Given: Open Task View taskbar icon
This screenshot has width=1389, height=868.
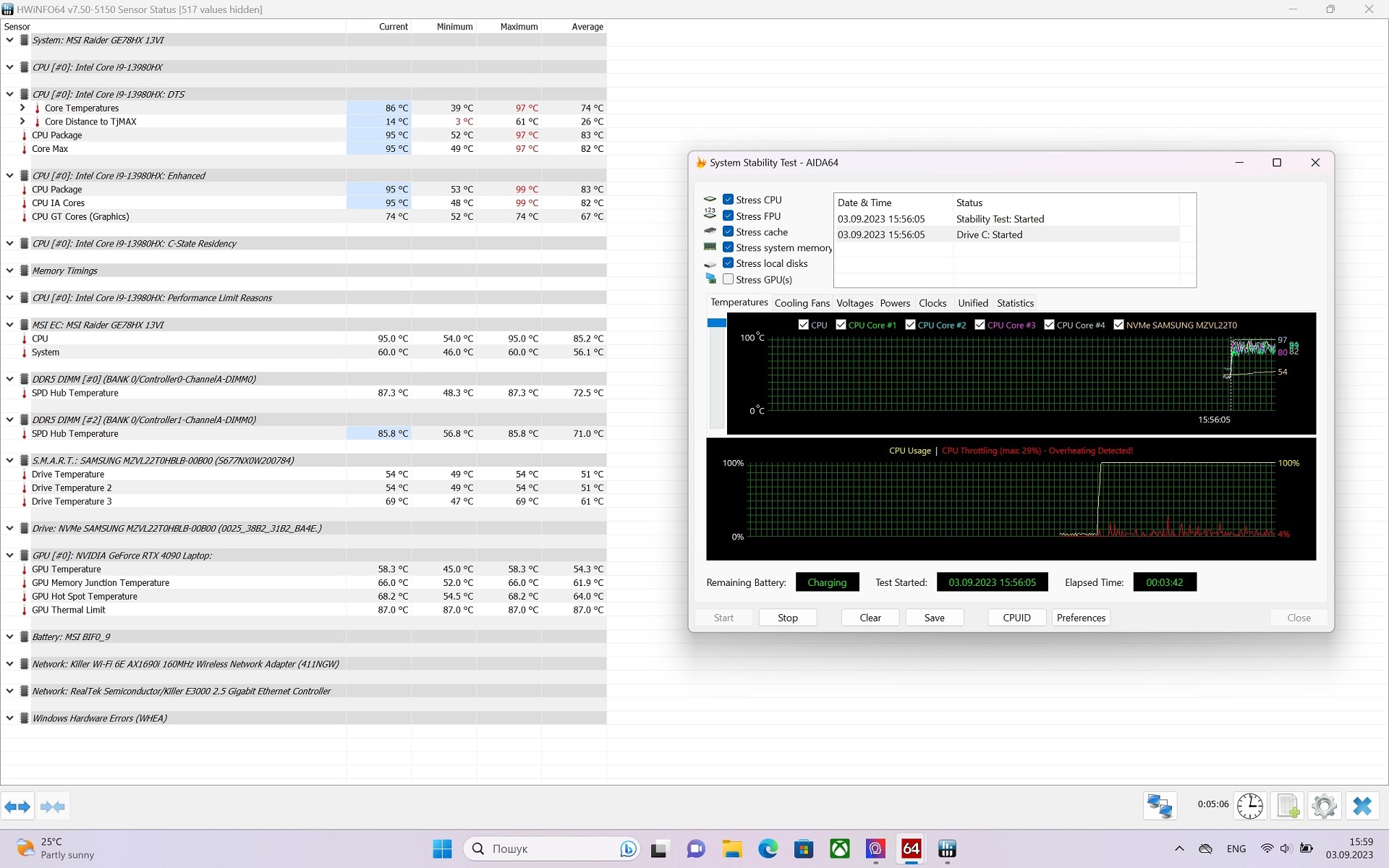Looking at the screenshot, I should coord(659,848).
